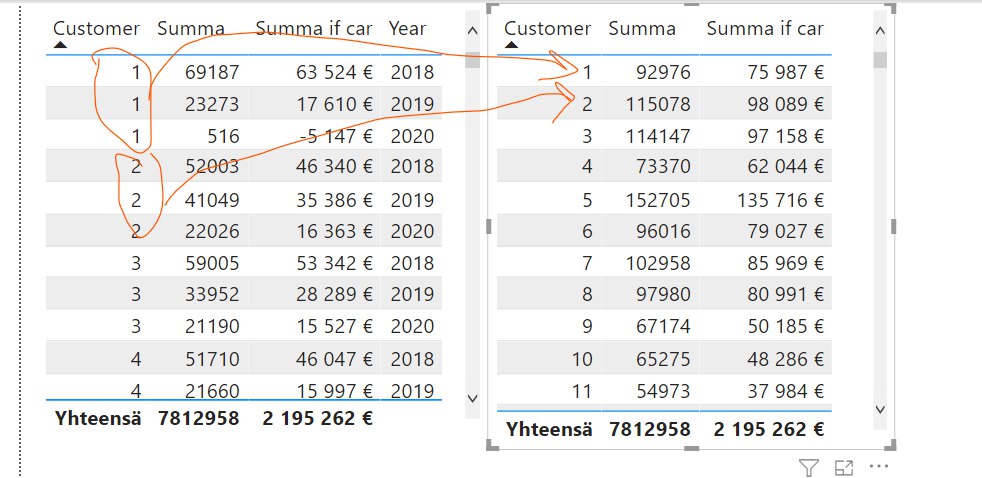Screen dimensions: 982x478
Task: Select cell 69187 in left table
Action: click(x=212, y=73)
